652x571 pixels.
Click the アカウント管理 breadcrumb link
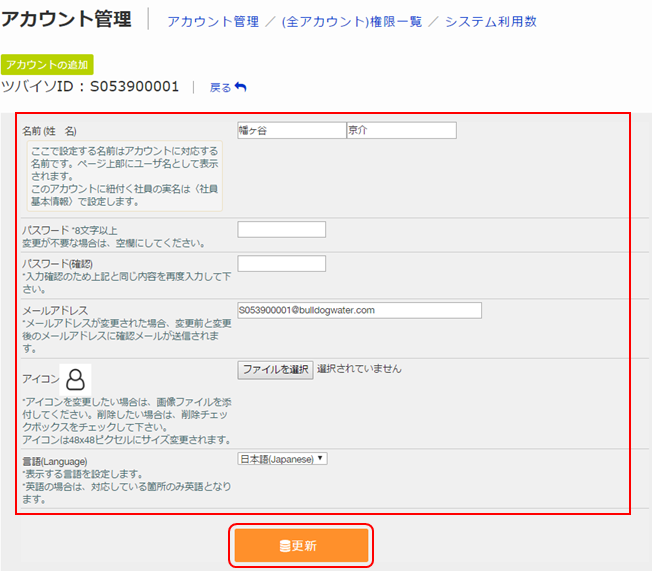213,21
